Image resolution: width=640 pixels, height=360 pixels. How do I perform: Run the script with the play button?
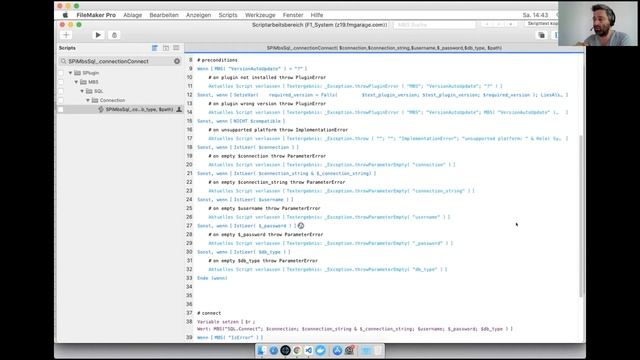click(98, 35)
